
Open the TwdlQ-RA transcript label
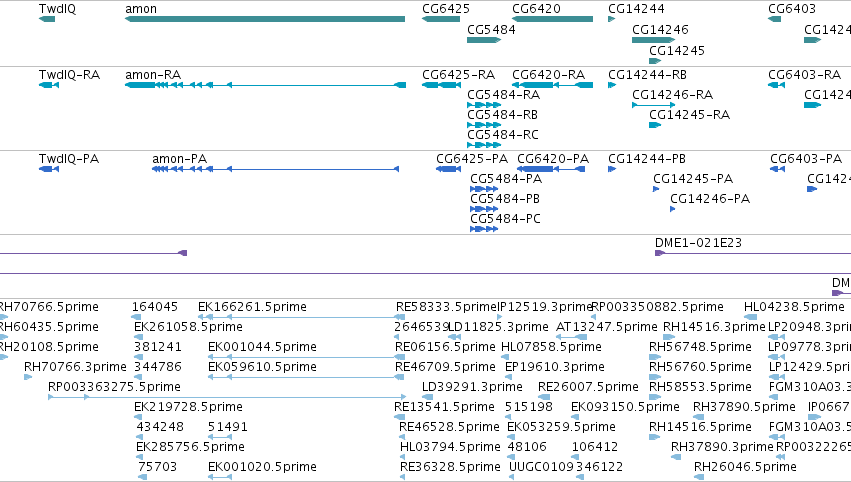(x=69, y=74)
